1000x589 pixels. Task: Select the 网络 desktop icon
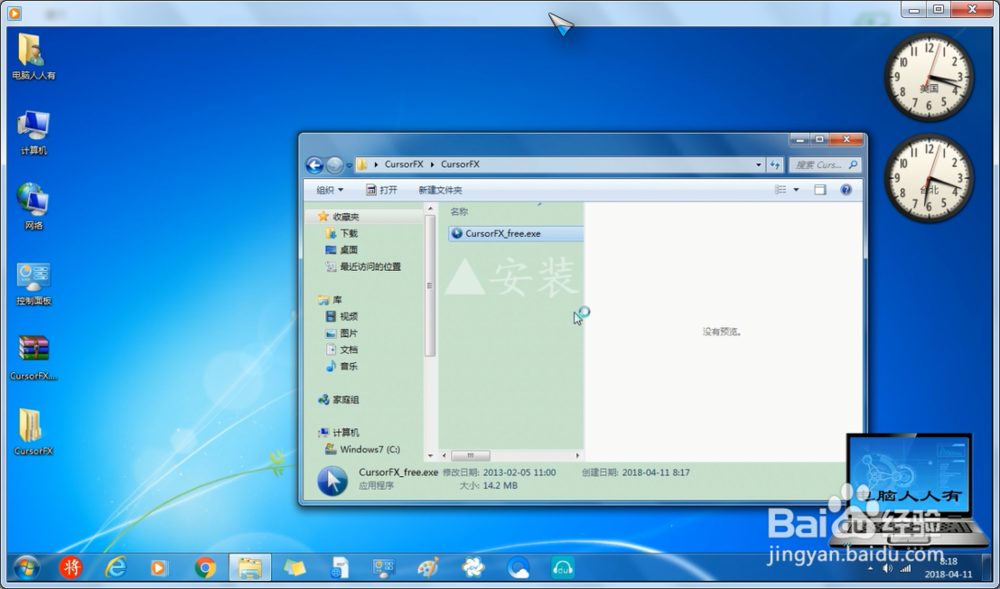coord(33,207)
